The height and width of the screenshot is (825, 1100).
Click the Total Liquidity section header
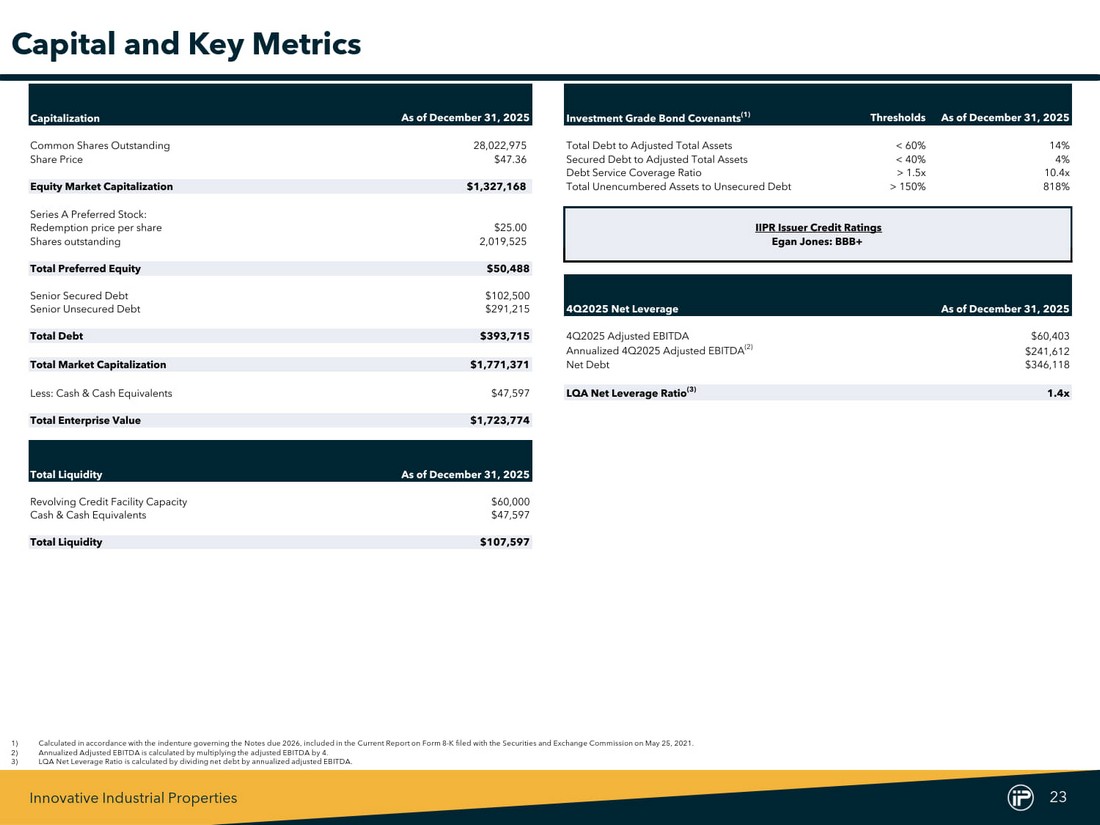click(x=66, y=475)
